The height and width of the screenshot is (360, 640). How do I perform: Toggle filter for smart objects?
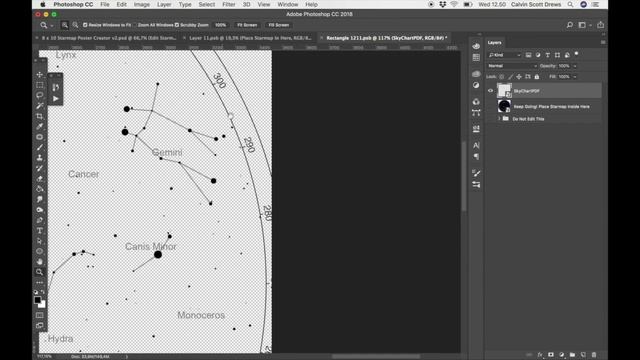tap(567, 55)
